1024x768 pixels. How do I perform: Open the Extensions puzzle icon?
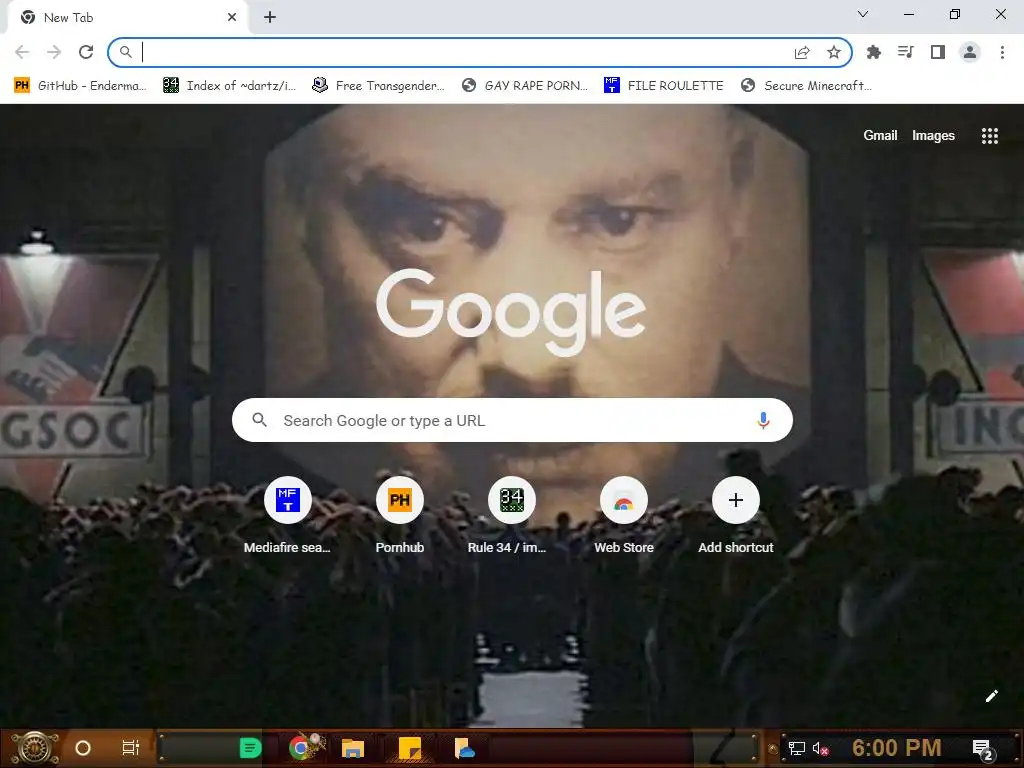874,52
